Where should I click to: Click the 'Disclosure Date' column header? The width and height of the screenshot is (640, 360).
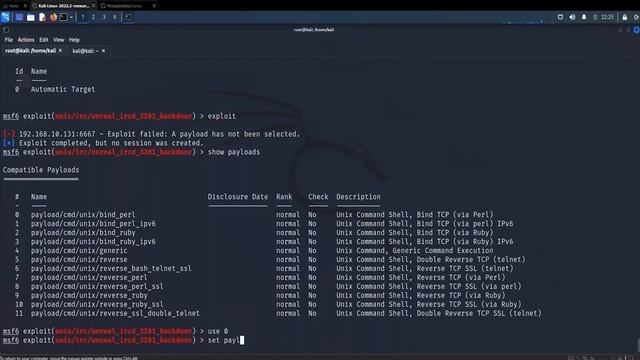pyautogui.click(x=238, y=197)
